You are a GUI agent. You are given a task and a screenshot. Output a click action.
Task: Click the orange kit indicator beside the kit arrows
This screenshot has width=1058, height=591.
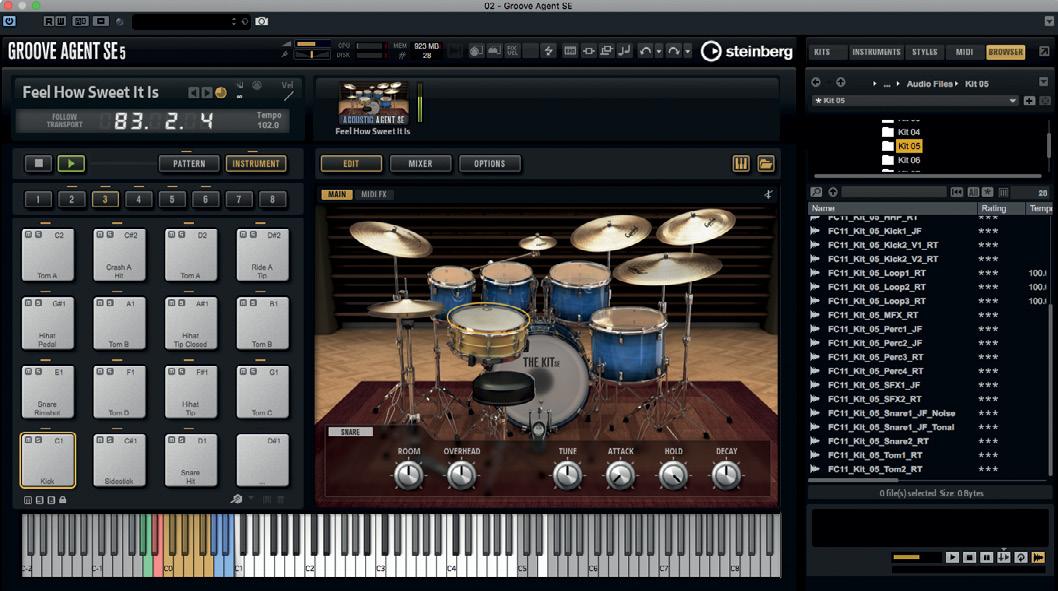click(x=221, y=92)
